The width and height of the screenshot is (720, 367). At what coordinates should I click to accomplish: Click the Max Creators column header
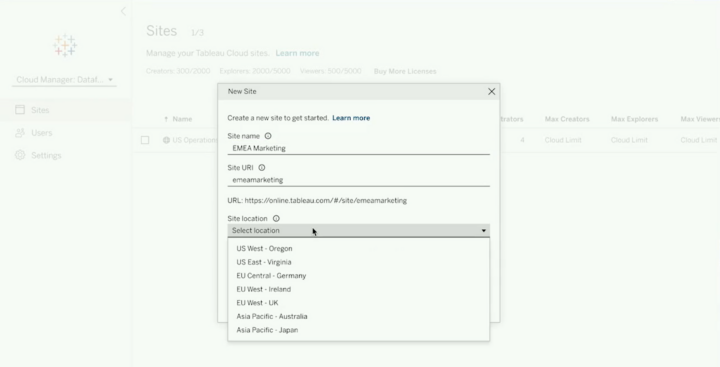(567, 119)
